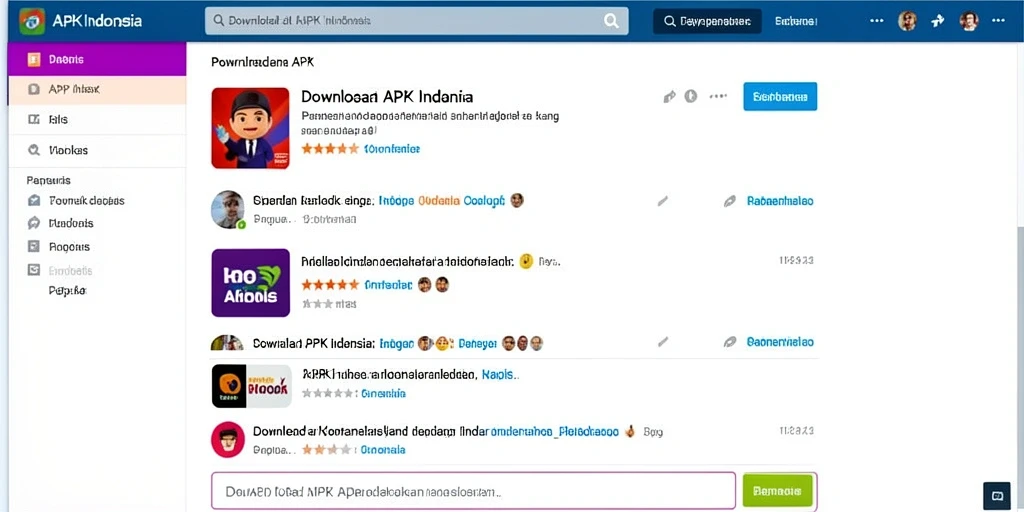1024x512 pixels.
Task: Open the Rogoms sidebar item
Action: coord(69,247)
